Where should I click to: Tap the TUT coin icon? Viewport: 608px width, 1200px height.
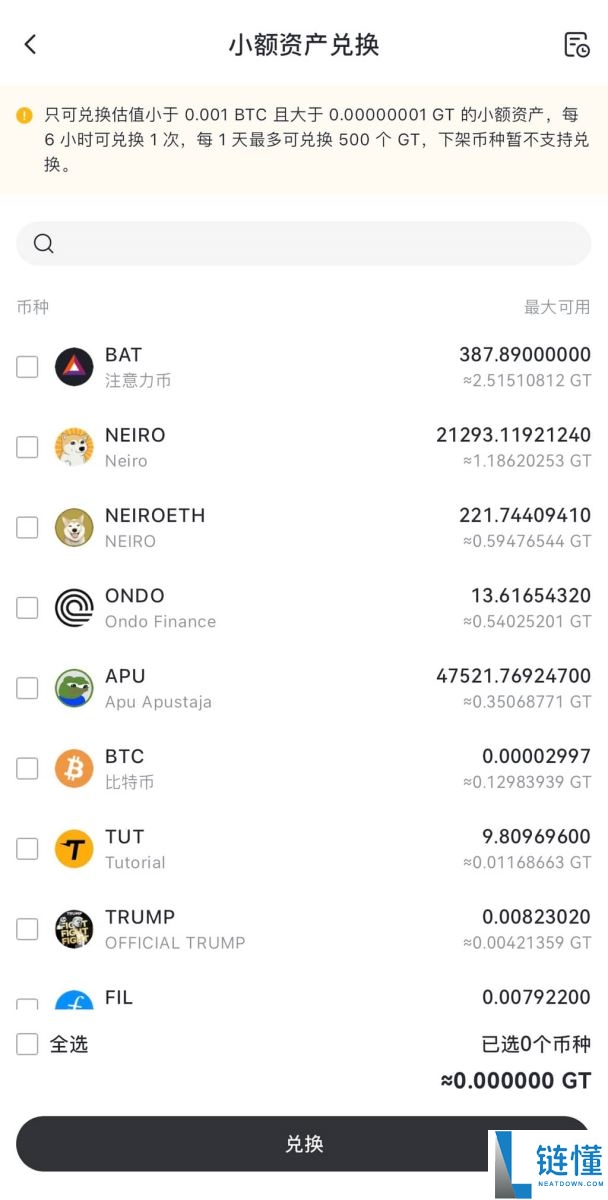point(74,849)
